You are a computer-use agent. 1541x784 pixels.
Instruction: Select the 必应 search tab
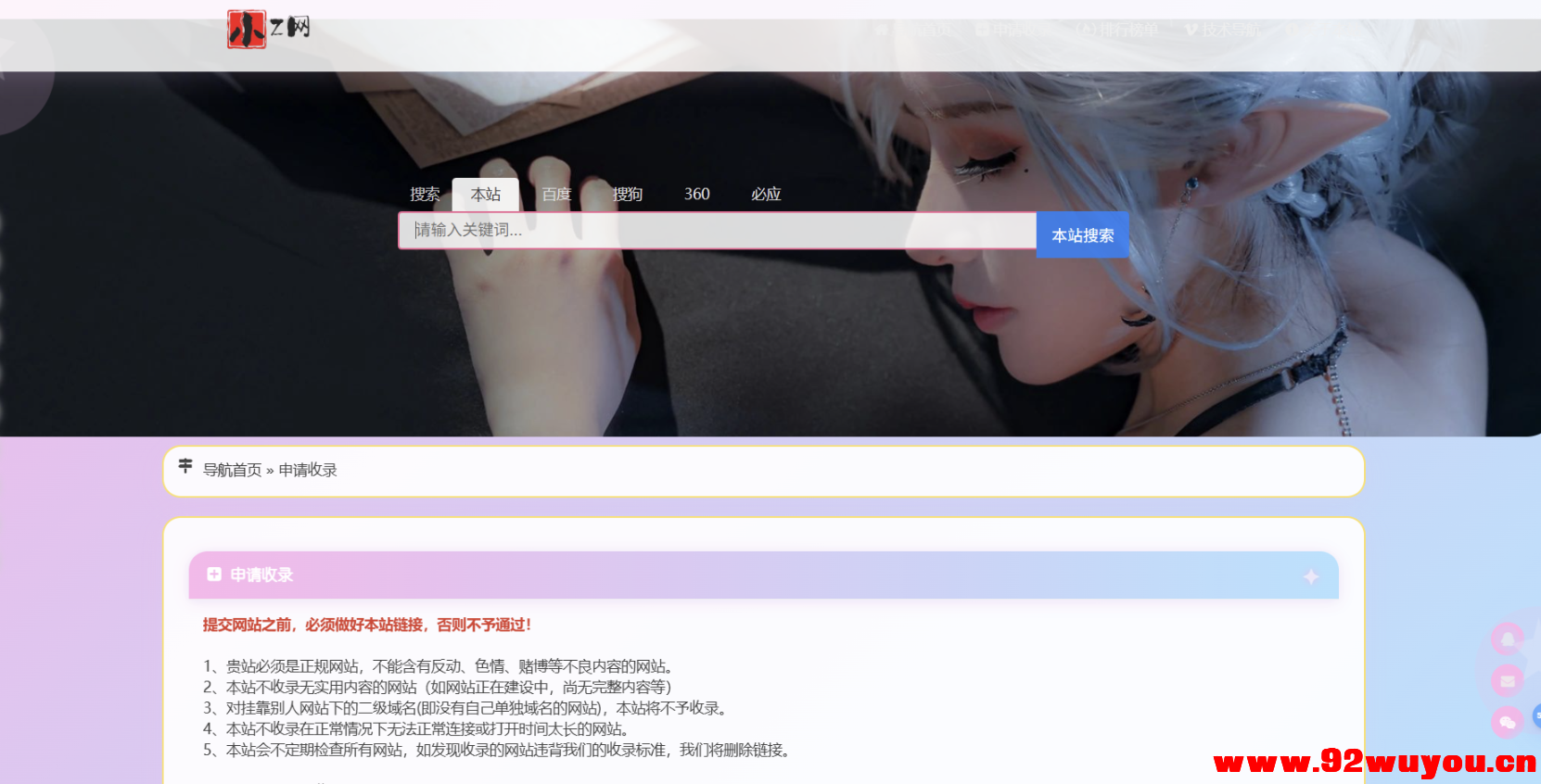pos(766,195)
